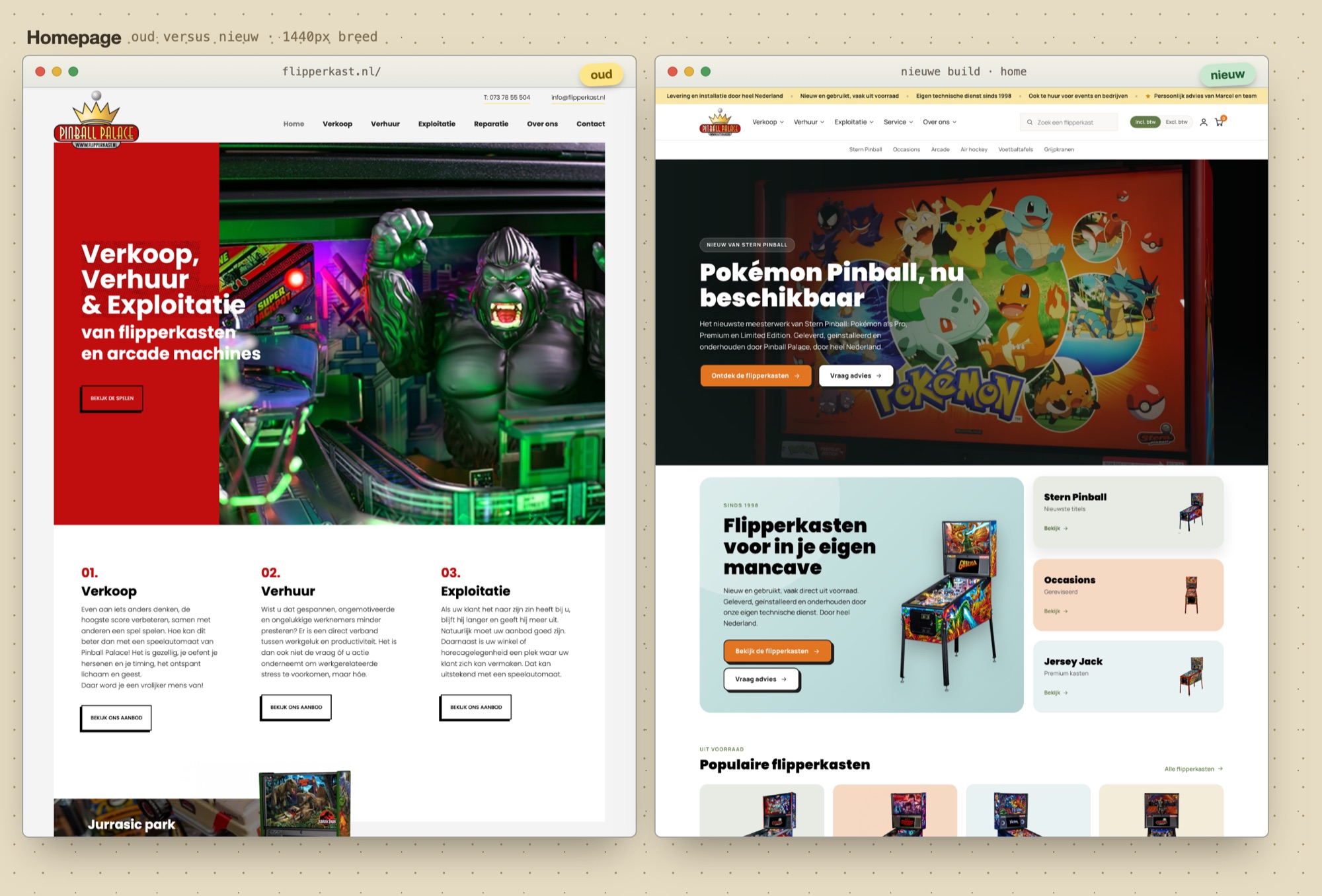Expand the Verkoop dropdown in nieuw nav
Viewport: 1322px width, 896px height.
[768, 122]
